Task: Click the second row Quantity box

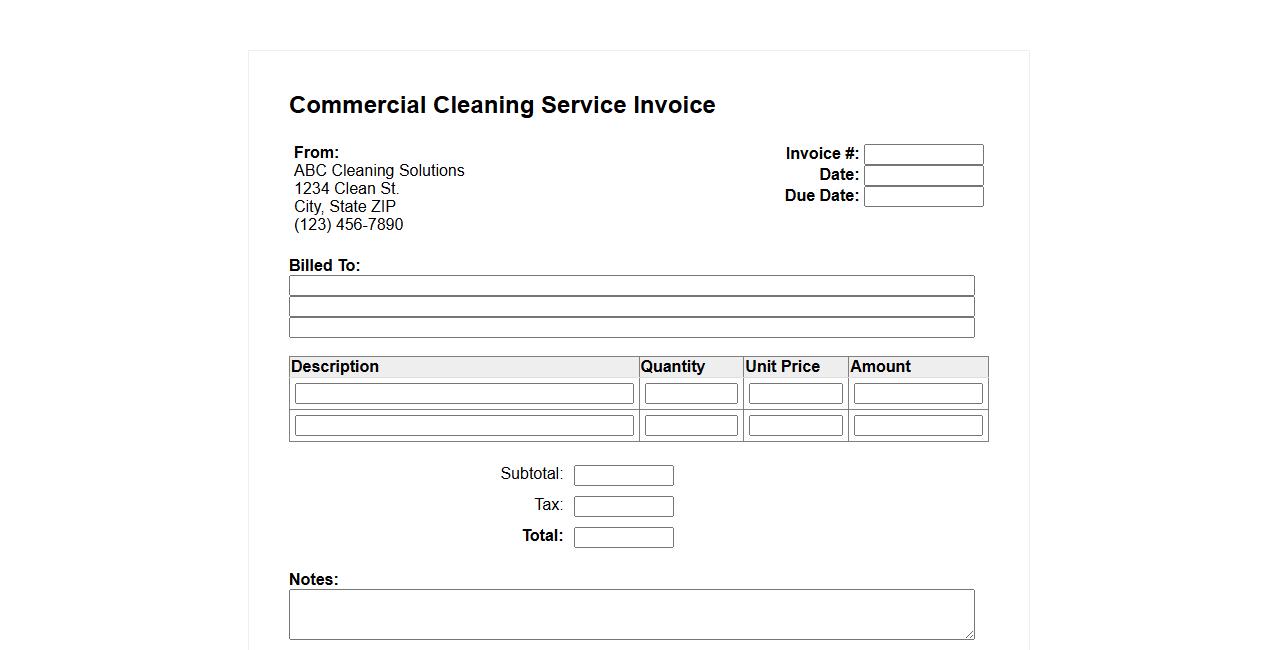Action: point(691,426)
